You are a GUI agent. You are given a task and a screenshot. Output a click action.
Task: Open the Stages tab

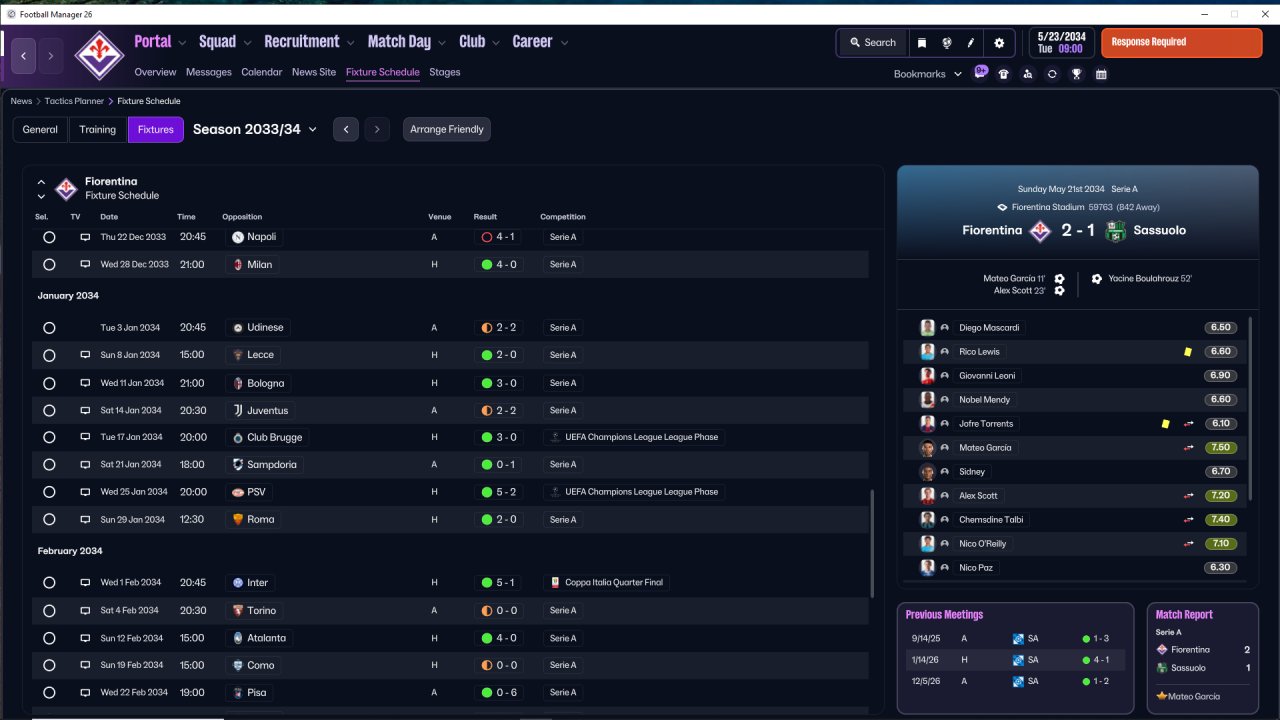pos(445,72)
